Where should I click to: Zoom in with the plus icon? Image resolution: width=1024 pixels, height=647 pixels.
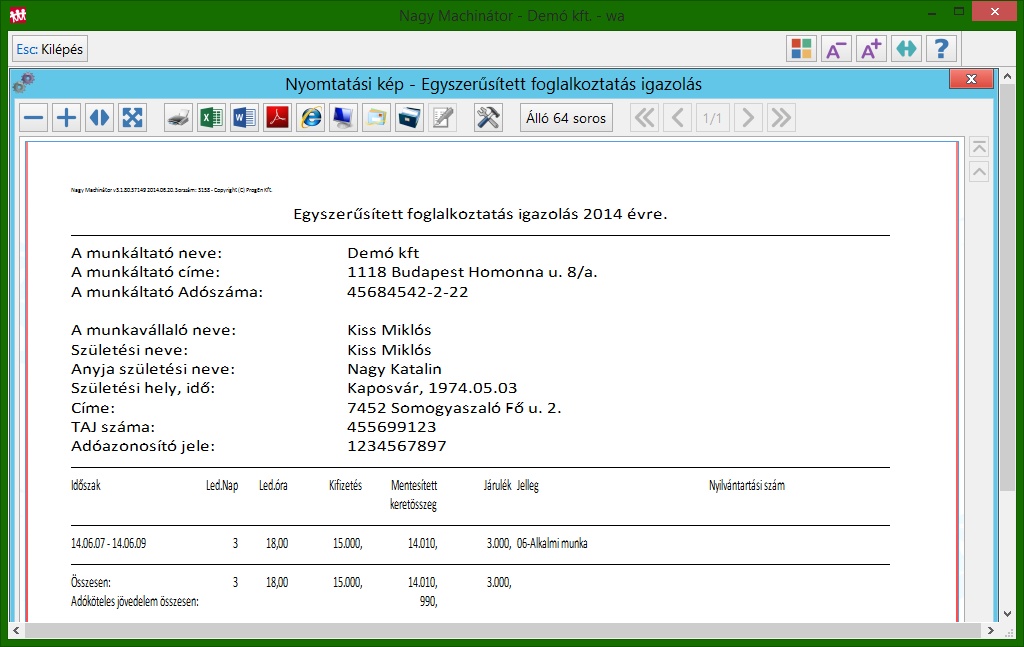click(x=66, y=118)
